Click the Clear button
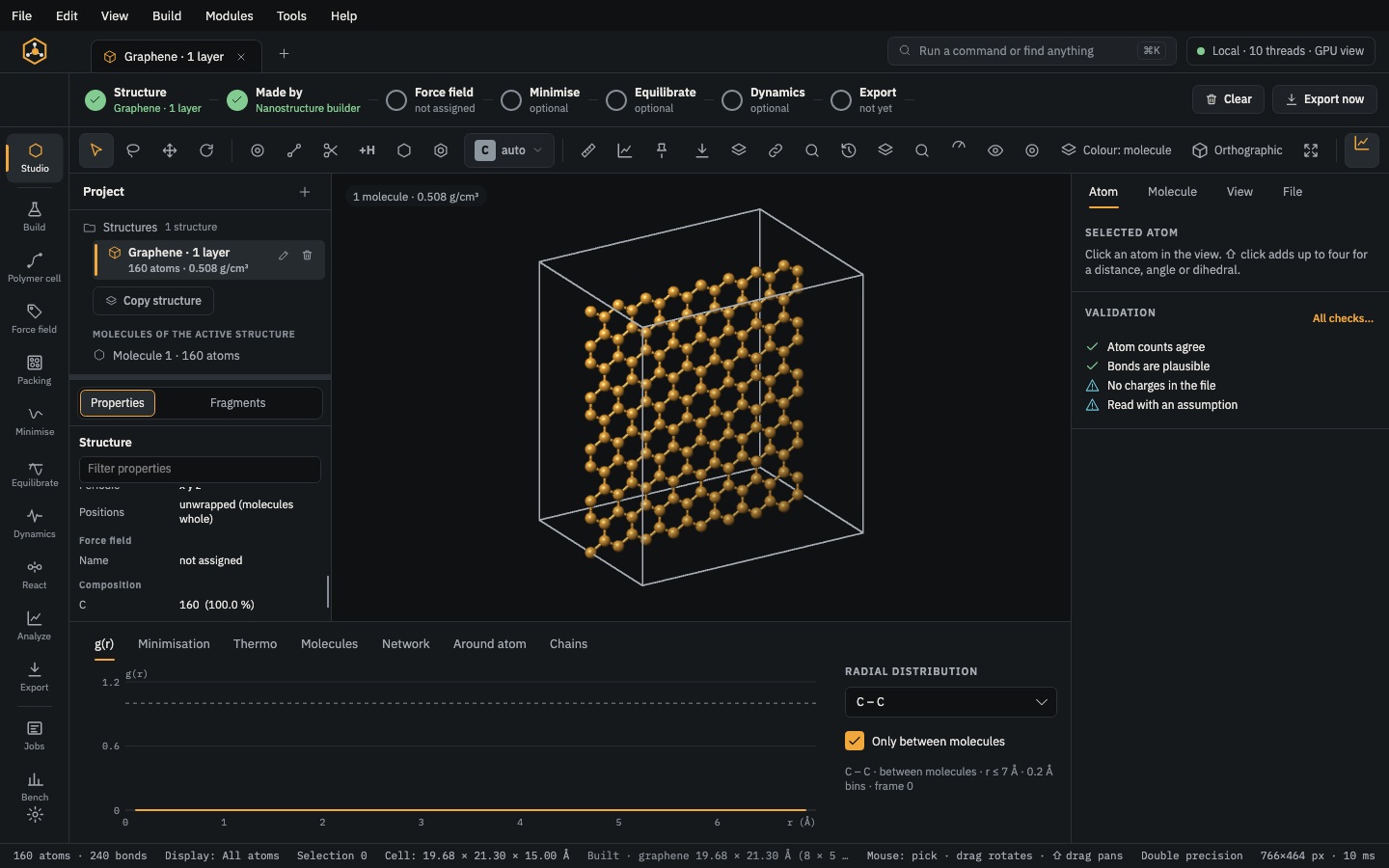The width and height of the screenshot is (1389, 868). click(1228, 99)
